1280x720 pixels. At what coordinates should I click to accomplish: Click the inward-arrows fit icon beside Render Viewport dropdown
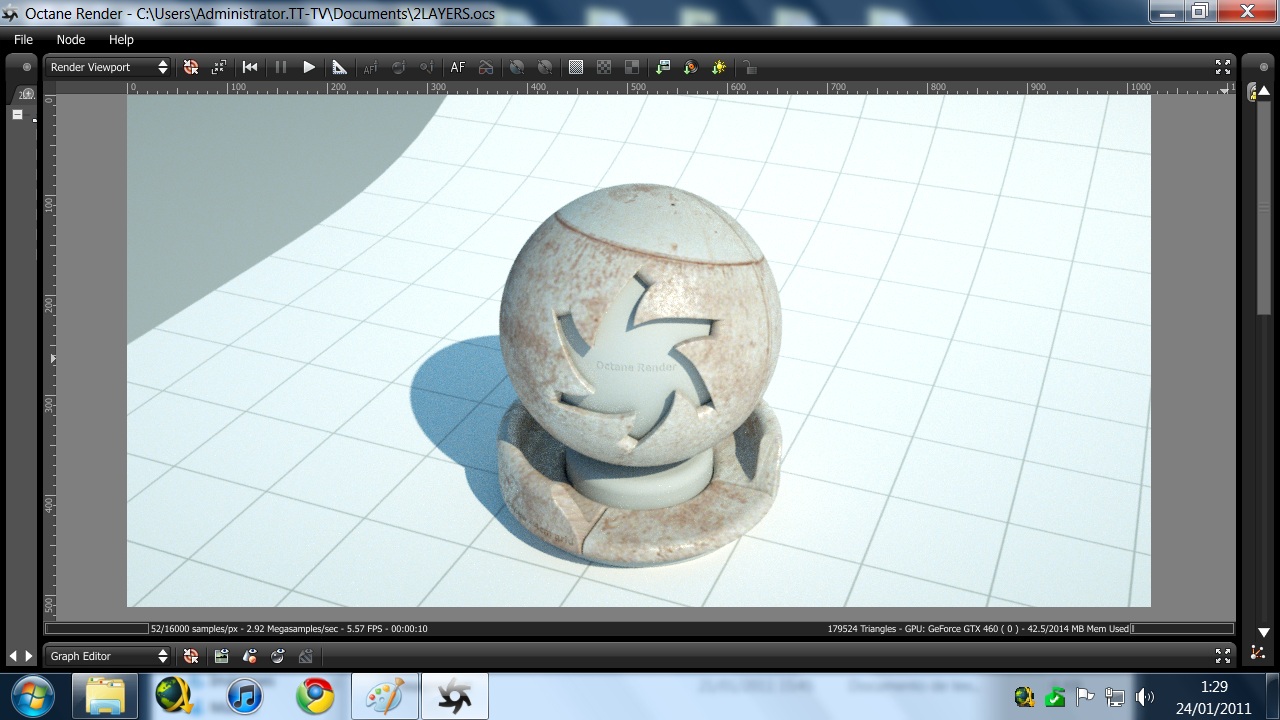coord(219,67)
